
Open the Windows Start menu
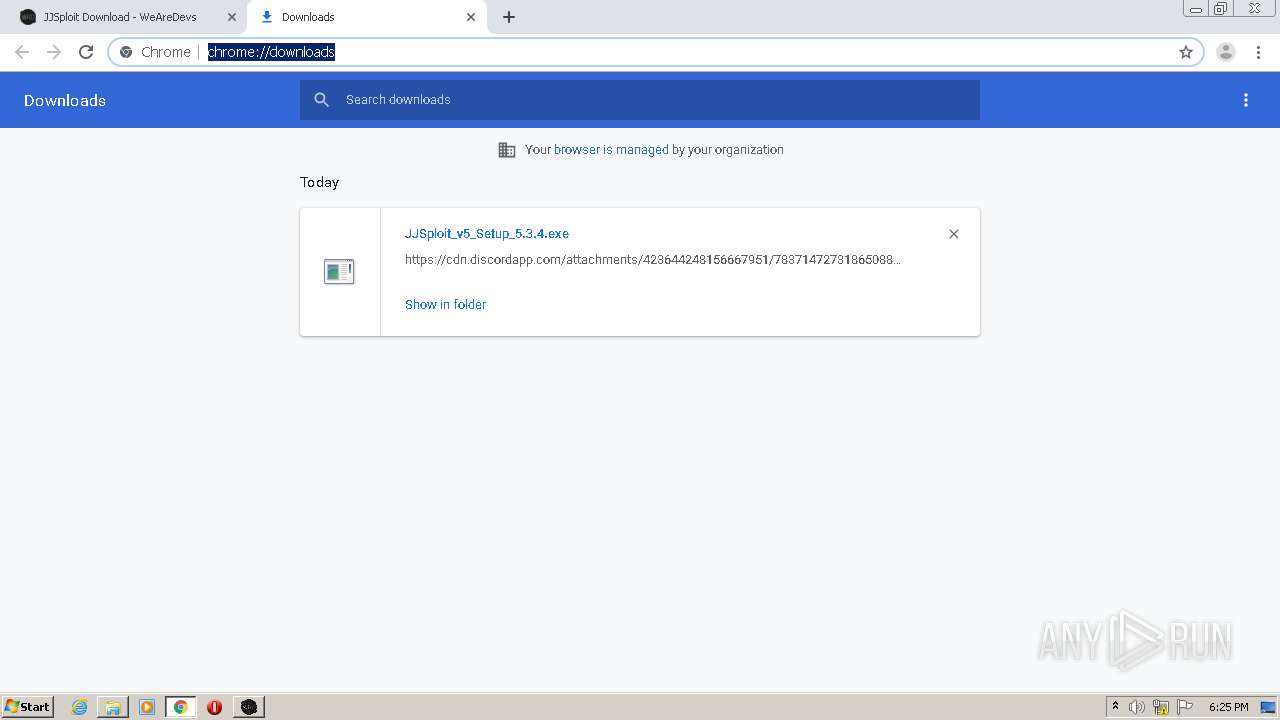point(28,707)
